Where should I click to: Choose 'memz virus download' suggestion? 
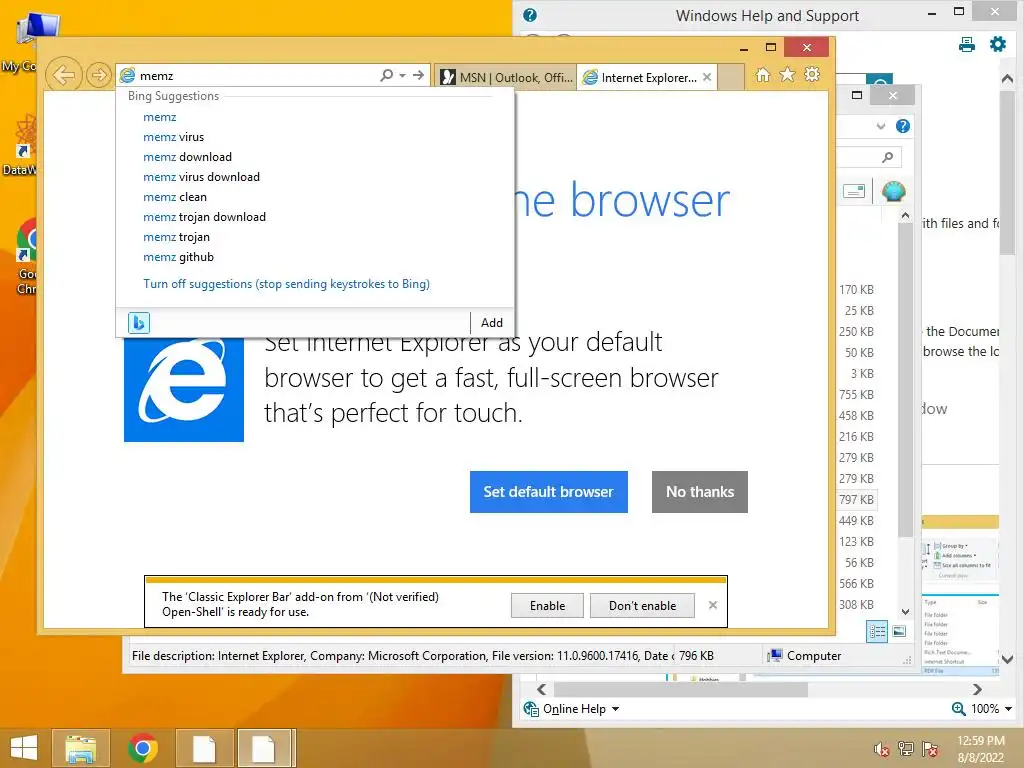pyautogui.click(x=201, y=177)
